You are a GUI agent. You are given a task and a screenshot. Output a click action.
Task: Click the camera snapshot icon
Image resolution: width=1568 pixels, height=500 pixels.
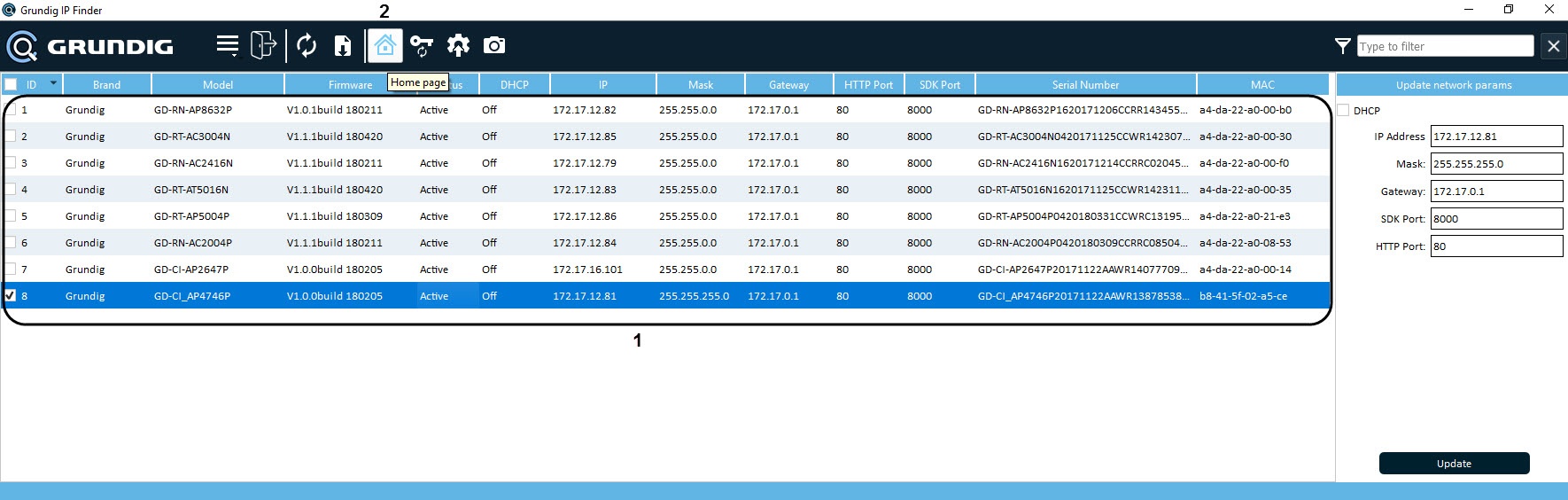coord(494,45)
